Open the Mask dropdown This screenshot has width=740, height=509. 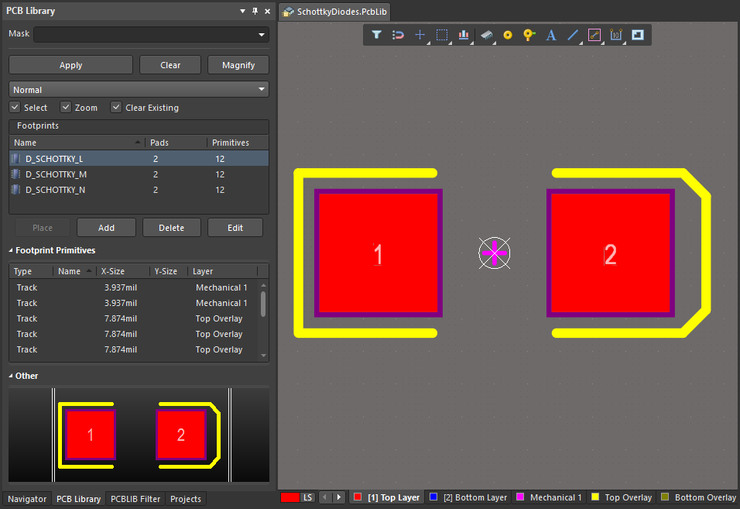tap(261, 34)
